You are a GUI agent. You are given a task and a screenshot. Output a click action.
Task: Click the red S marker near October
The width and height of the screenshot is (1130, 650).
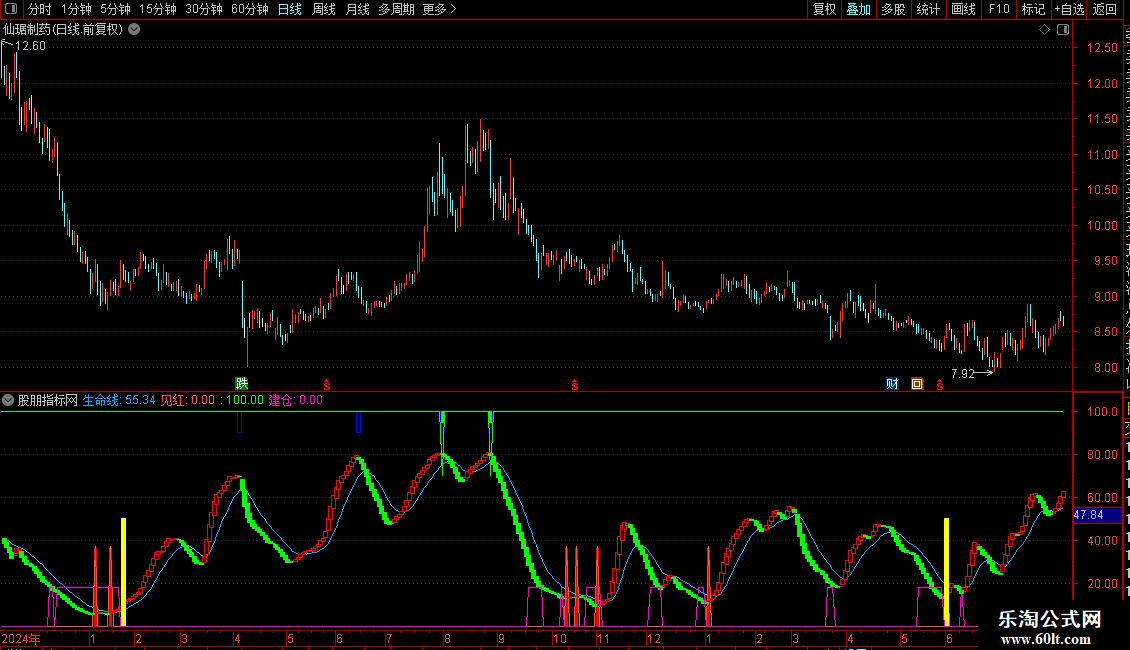(574, 385)
